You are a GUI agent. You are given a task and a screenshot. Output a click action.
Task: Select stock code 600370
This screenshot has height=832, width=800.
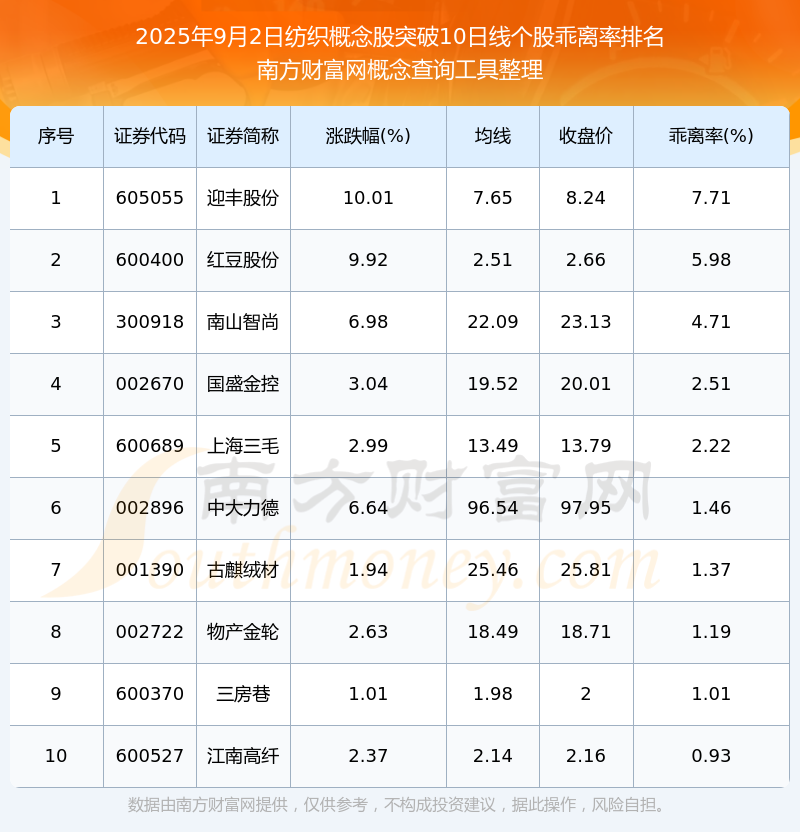[x=150, y=694]
